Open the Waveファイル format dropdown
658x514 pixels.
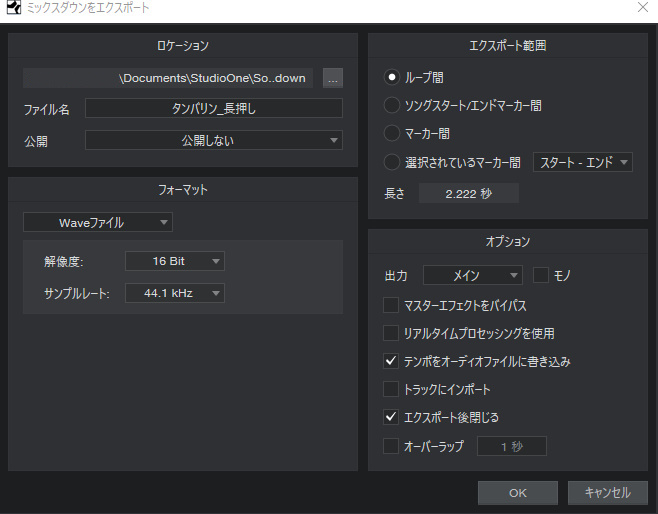98,222
